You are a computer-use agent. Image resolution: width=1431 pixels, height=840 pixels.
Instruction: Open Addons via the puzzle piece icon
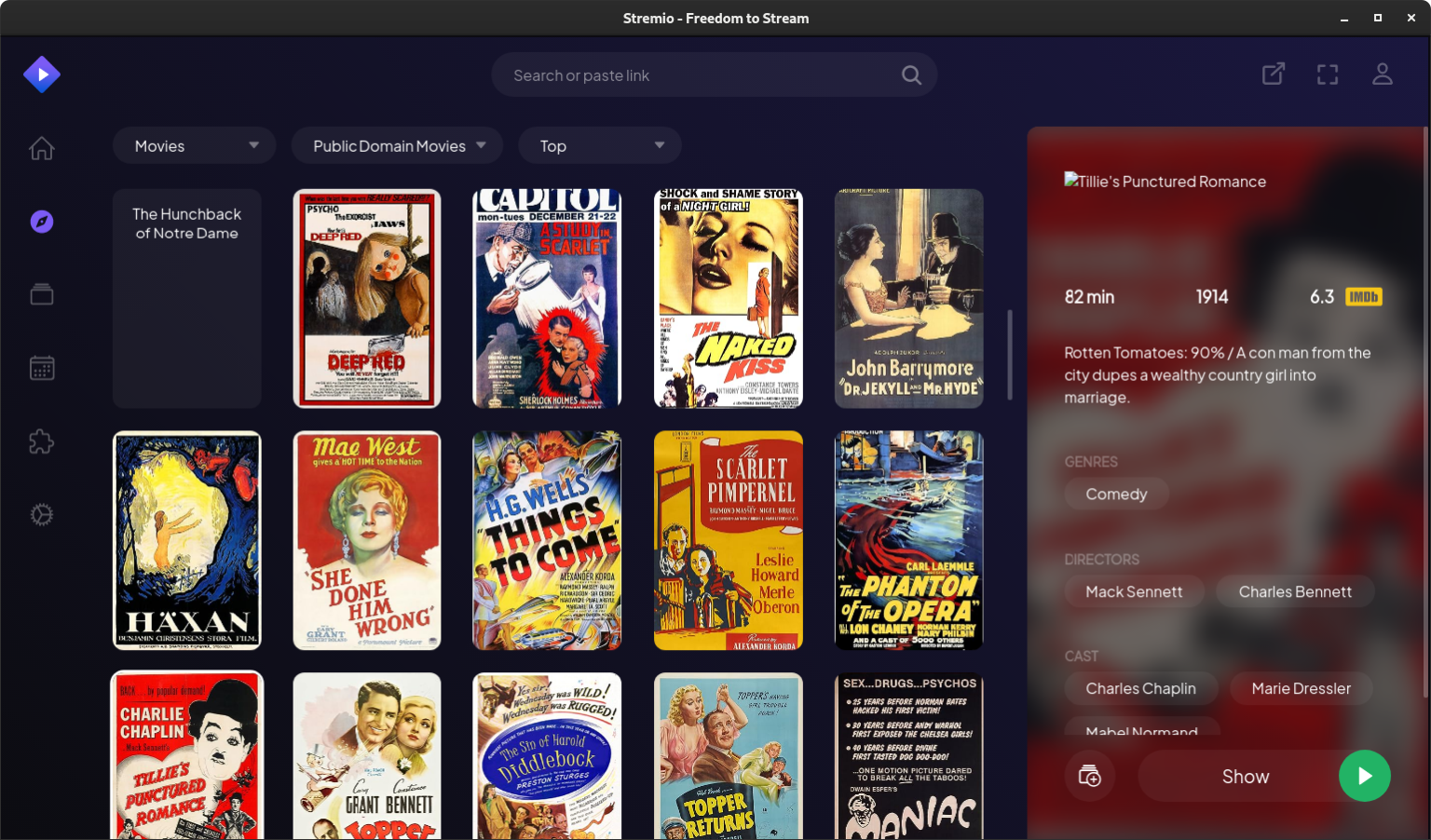click(41, 441)
